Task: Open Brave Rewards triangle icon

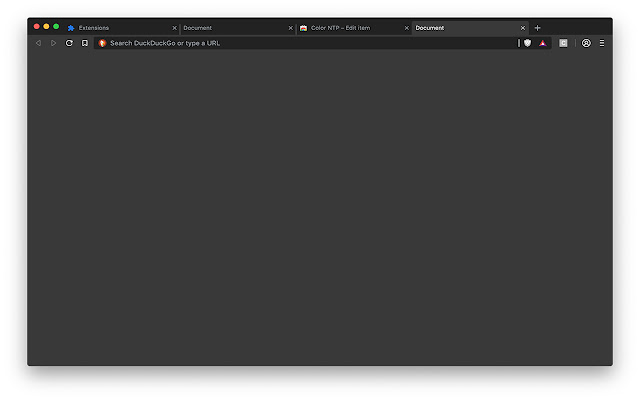Action: click(x=542, y=43)
